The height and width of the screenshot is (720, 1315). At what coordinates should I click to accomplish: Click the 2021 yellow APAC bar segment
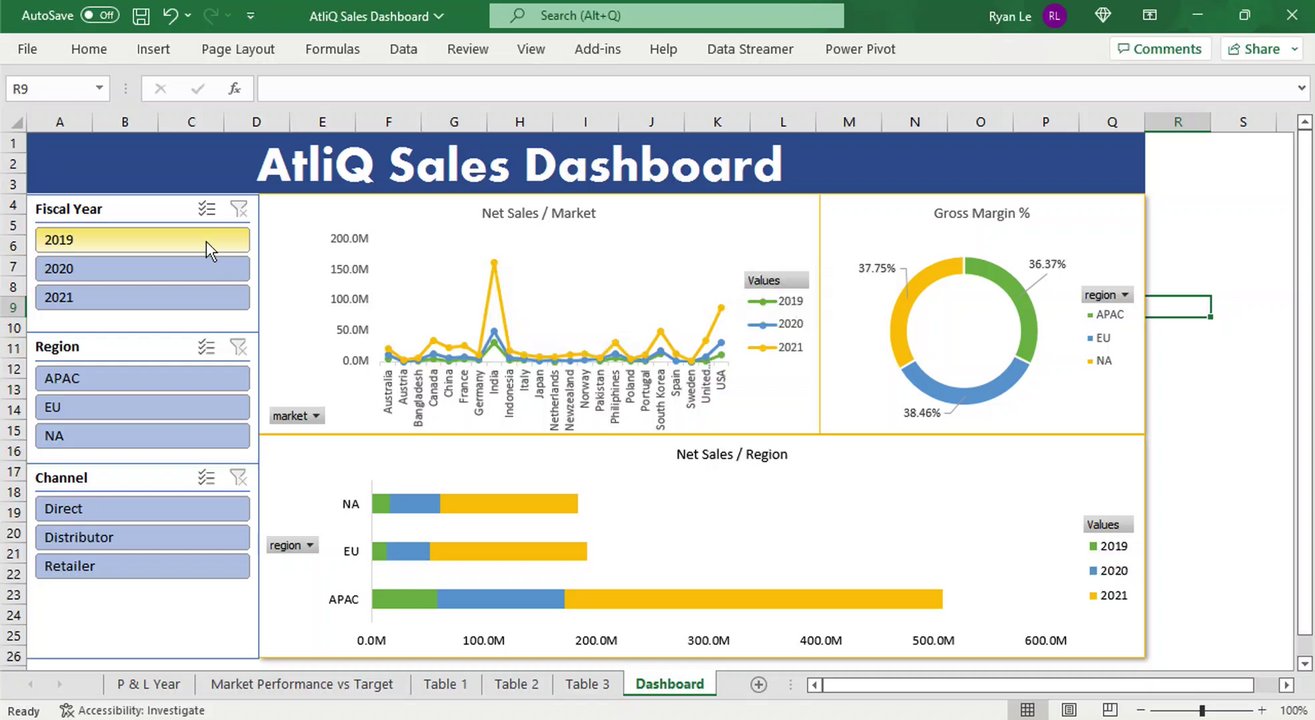753,599
